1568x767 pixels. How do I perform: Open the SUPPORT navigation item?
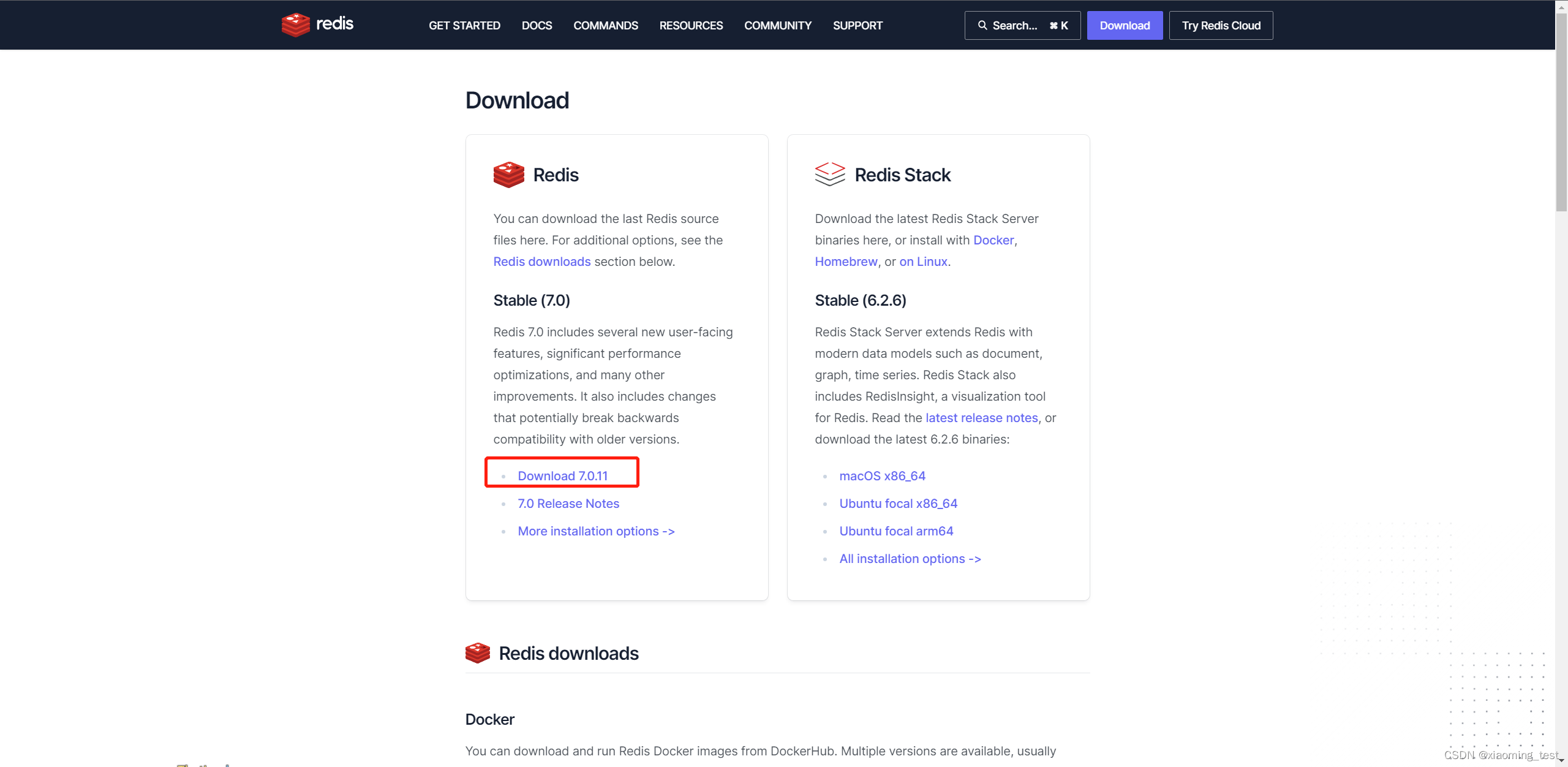tap(858, 25)
